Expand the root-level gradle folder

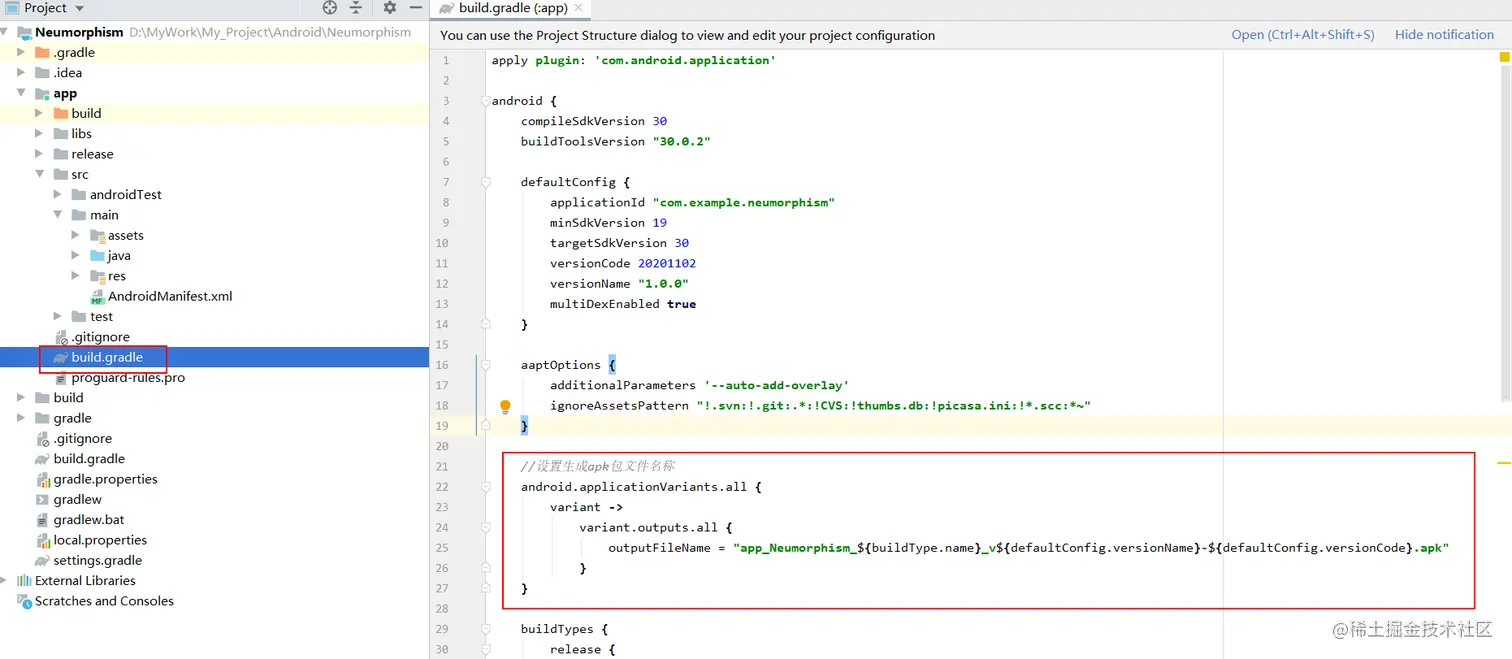coord(22,418)
